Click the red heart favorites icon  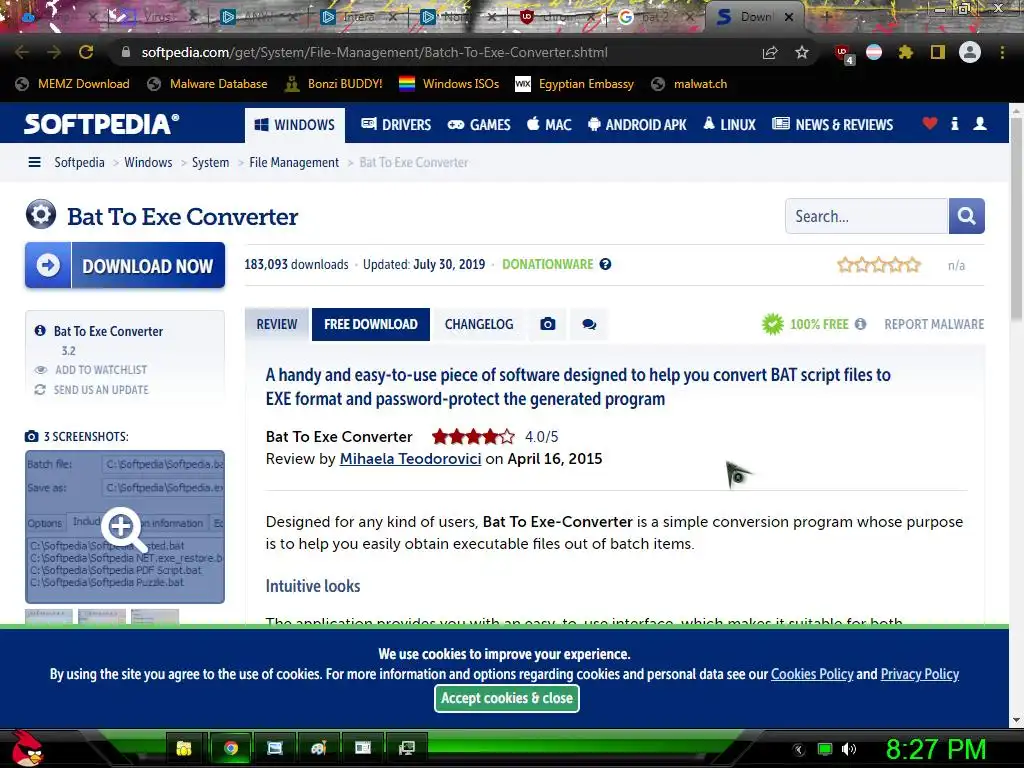point(929,123)
